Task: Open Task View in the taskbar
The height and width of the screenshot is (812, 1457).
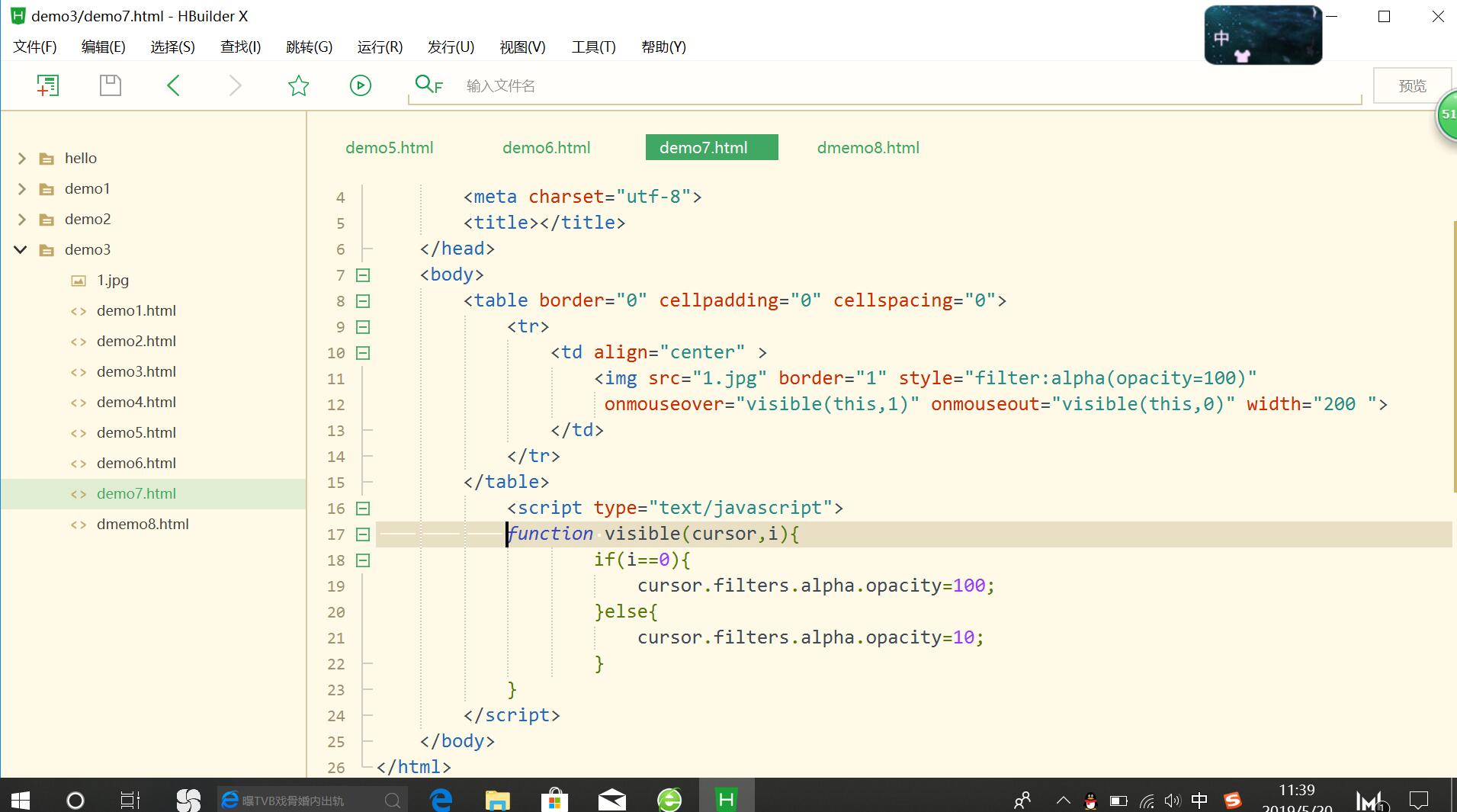Action: tap(130, 800)
